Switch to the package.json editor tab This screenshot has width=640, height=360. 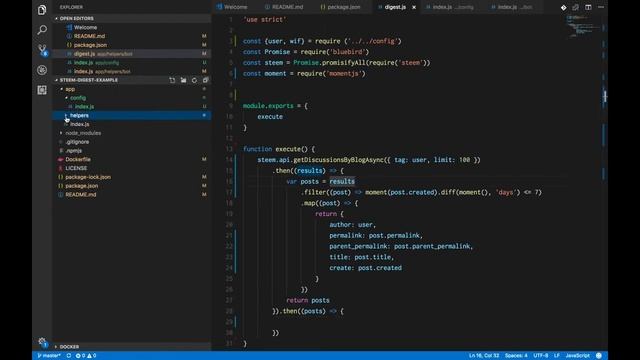tap(341, 7)
